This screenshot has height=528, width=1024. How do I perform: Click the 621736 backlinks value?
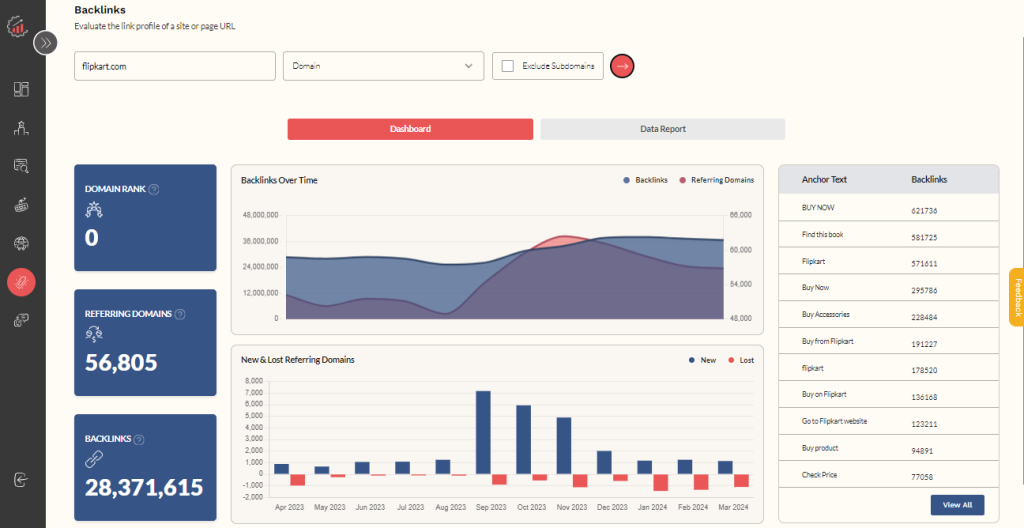924,211
